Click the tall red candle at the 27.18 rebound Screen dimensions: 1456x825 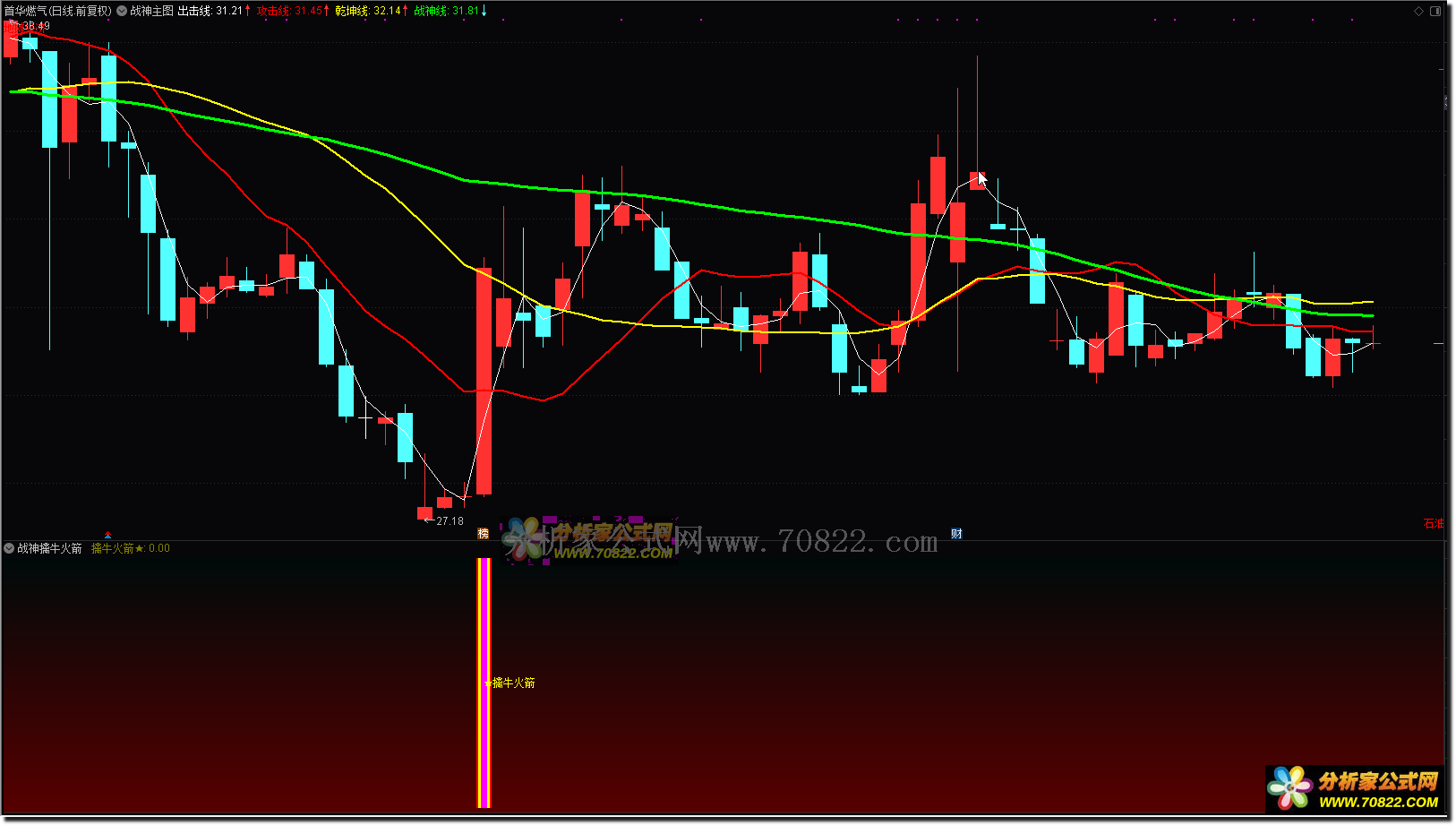click(x=484, y=382)
